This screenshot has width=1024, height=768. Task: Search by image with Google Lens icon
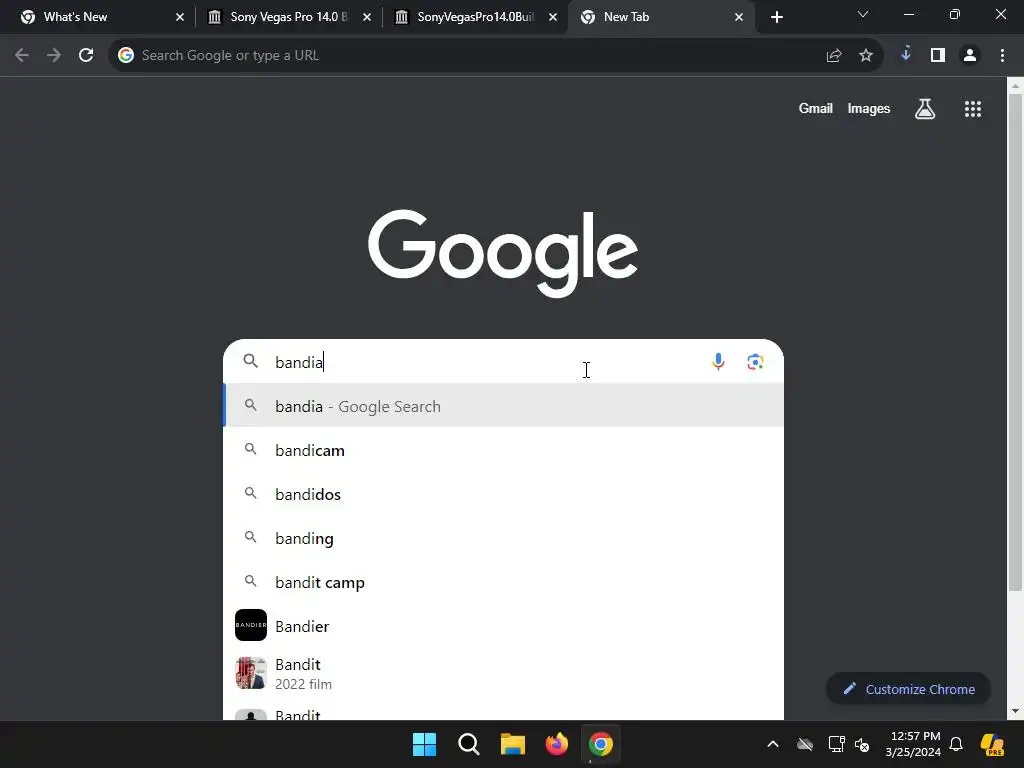click(755, 362)
